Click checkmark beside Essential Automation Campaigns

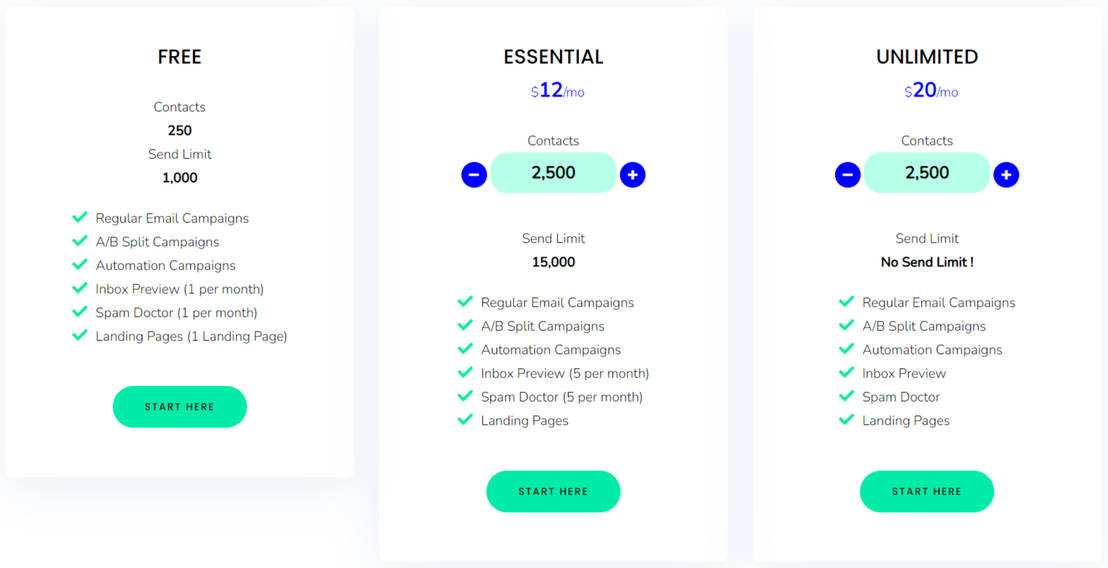click(465, 349)
